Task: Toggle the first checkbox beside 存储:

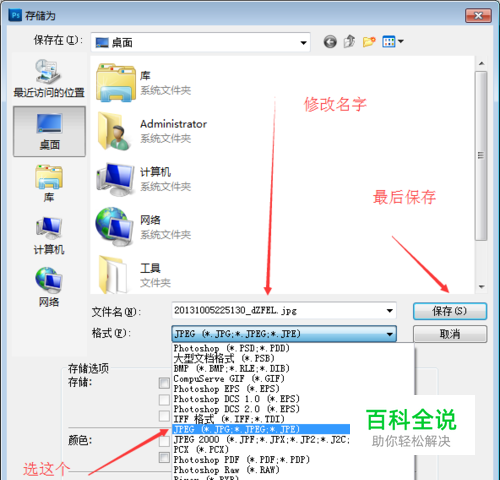Action: 164,383
